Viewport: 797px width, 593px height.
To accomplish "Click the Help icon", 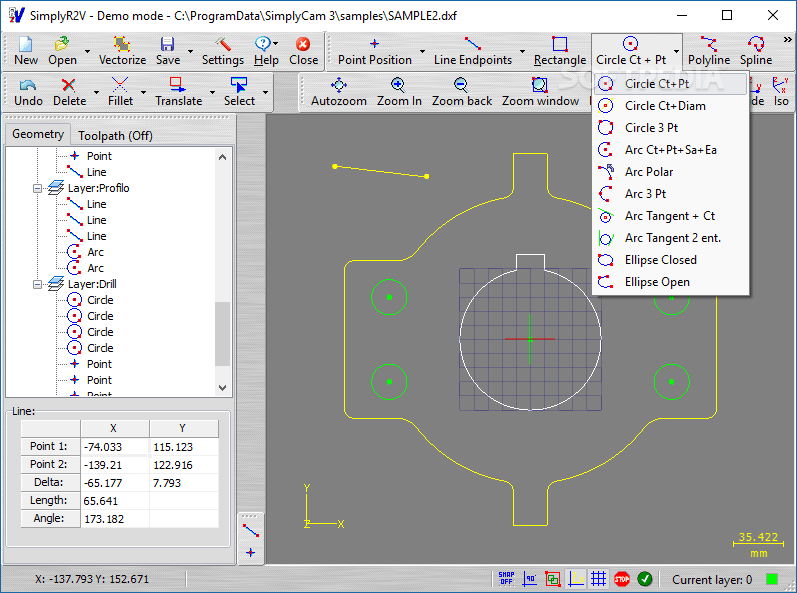I will (x=263, y=51).
